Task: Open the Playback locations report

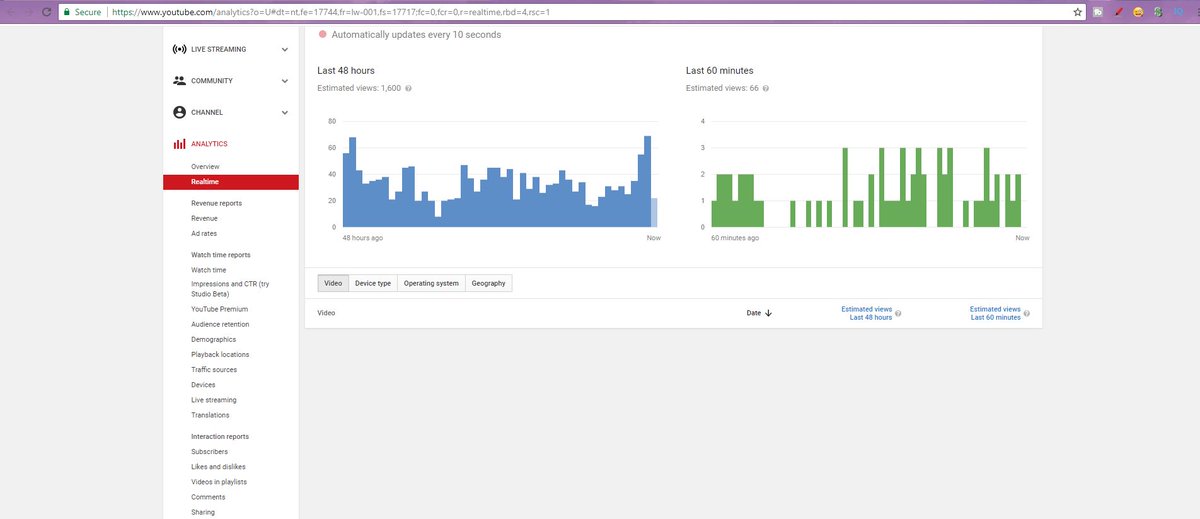Action: point(220,354)
